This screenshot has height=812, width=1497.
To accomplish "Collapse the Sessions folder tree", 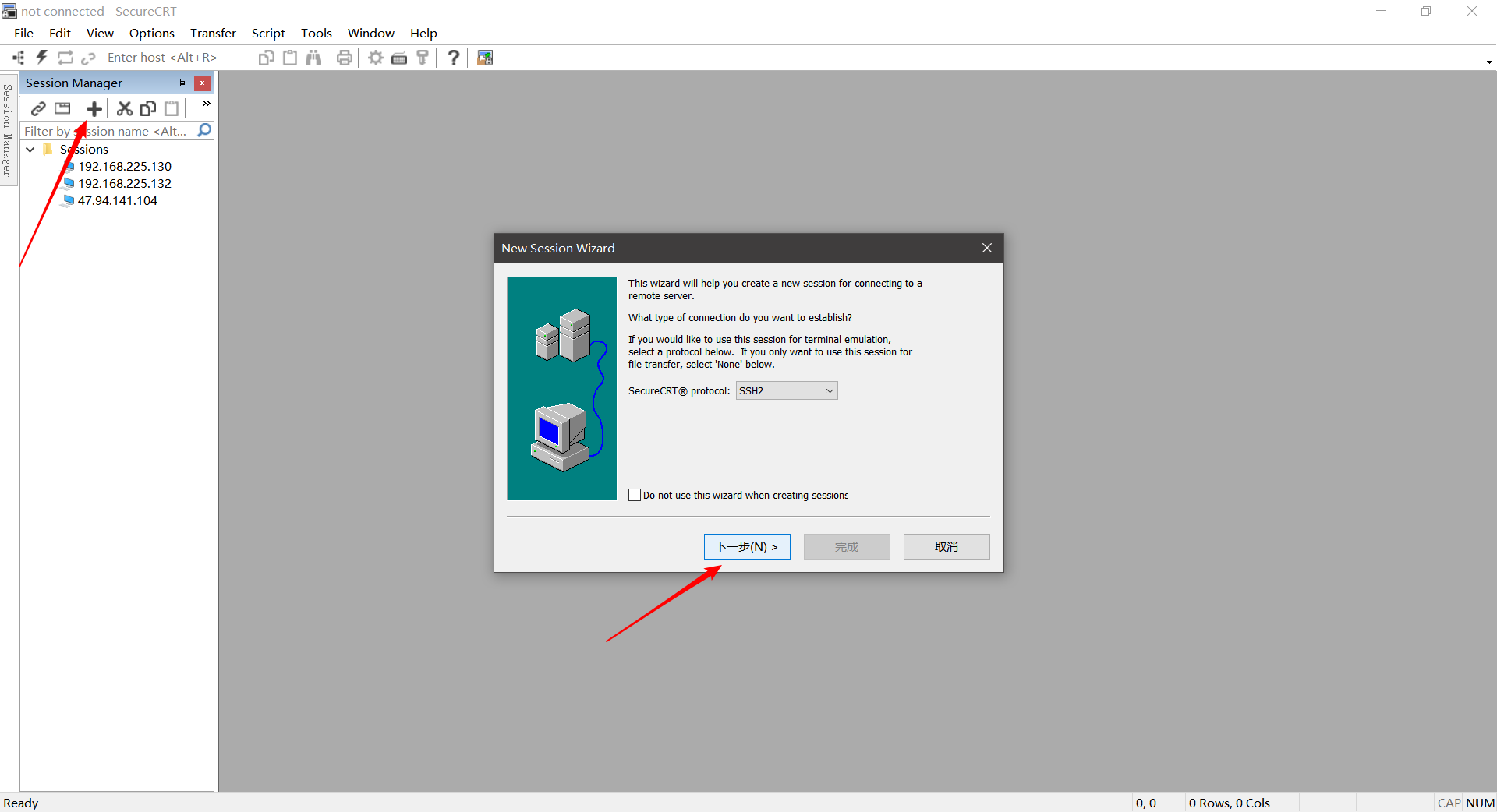I will (30, 149).
